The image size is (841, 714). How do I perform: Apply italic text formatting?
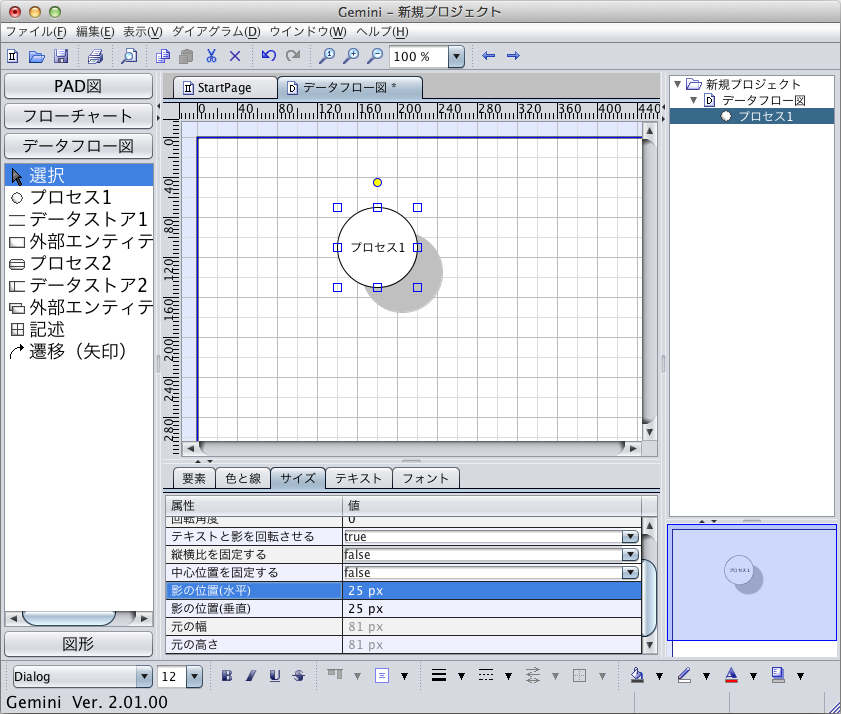(251, 676)
